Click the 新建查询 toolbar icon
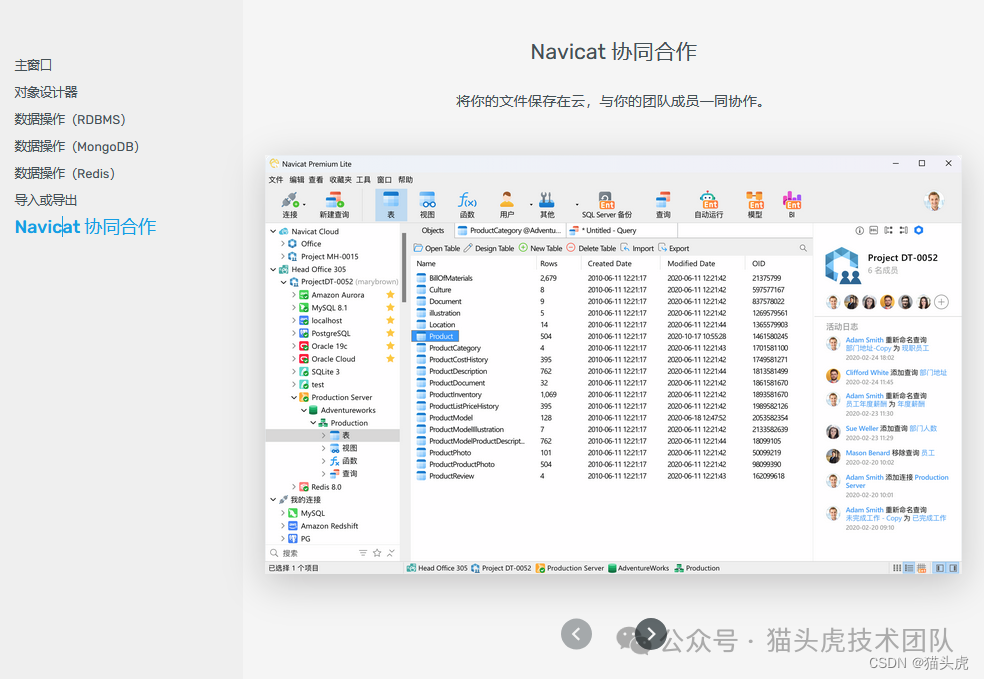 click(x=334, y=205)
